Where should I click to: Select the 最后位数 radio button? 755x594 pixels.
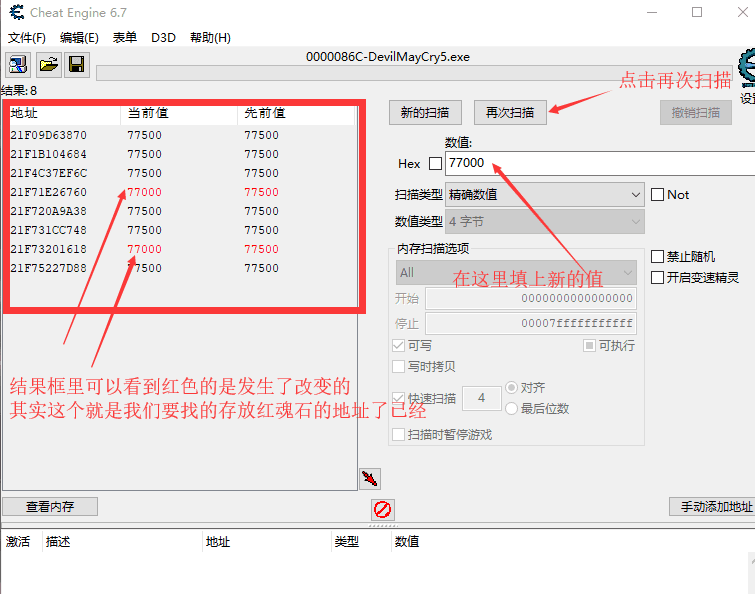511,409
